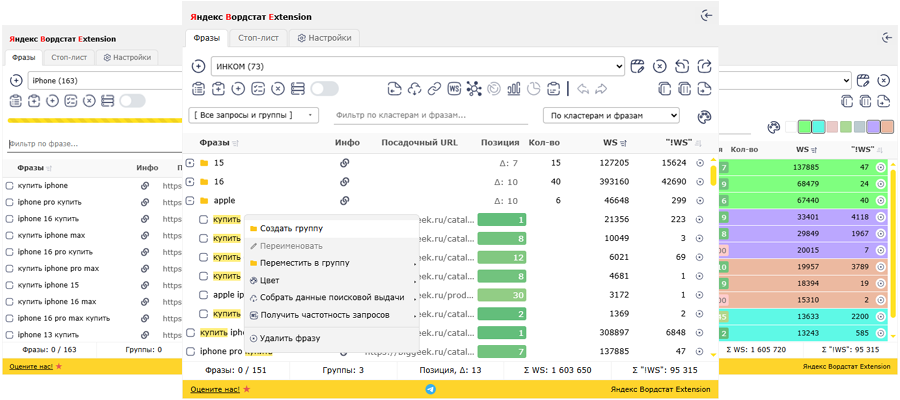Sort by the WS column header in center table
The height and width of the screenshot is (400, 900).
pos(615,142)
